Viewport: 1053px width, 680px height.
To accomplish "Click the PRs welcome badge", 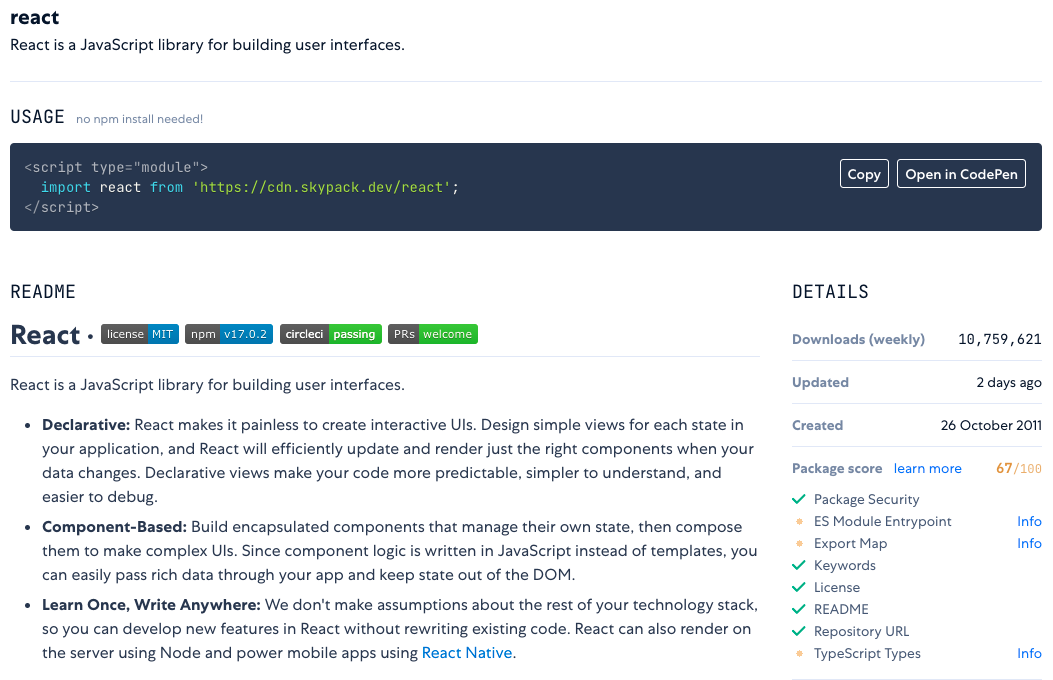I will point(432,334).
